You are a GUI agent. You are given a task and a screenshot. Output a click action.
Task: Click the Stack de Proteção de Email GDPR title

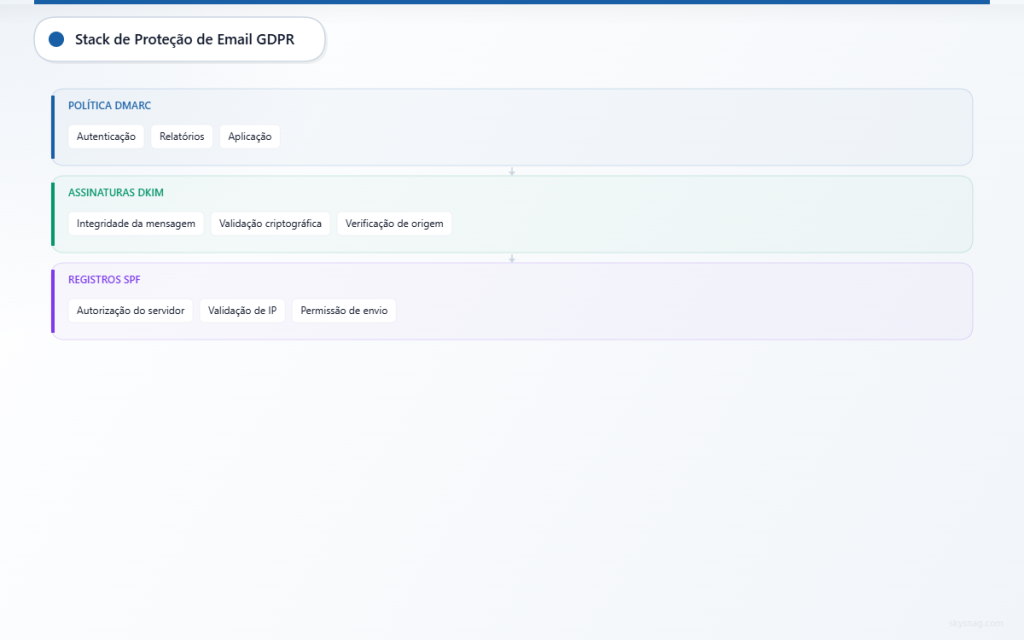click(x=184, y=40)
